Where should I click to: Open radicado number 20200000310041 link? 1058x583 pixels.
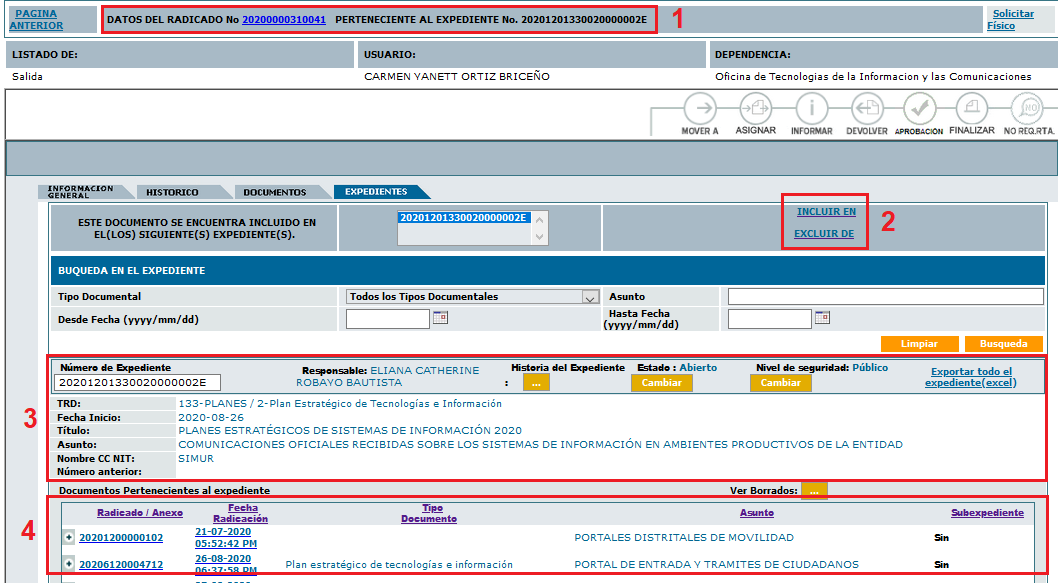(284, 20)
